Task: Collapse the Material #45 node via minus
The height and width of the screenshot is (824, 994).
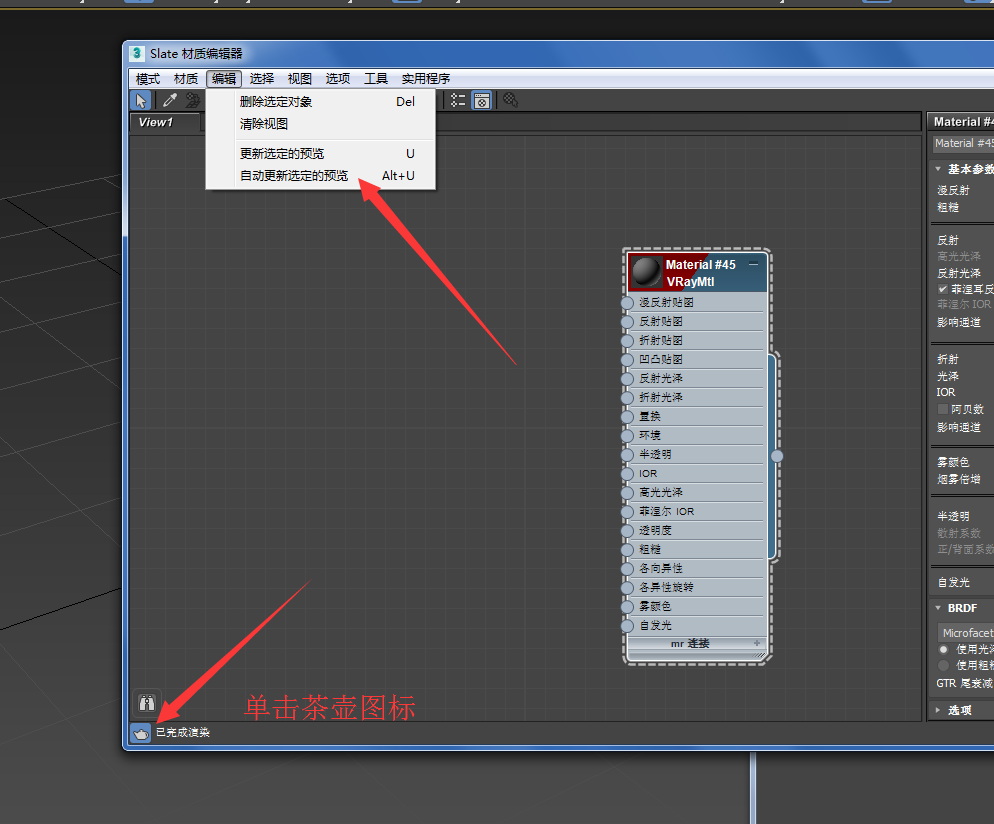Action: [753, 264]
